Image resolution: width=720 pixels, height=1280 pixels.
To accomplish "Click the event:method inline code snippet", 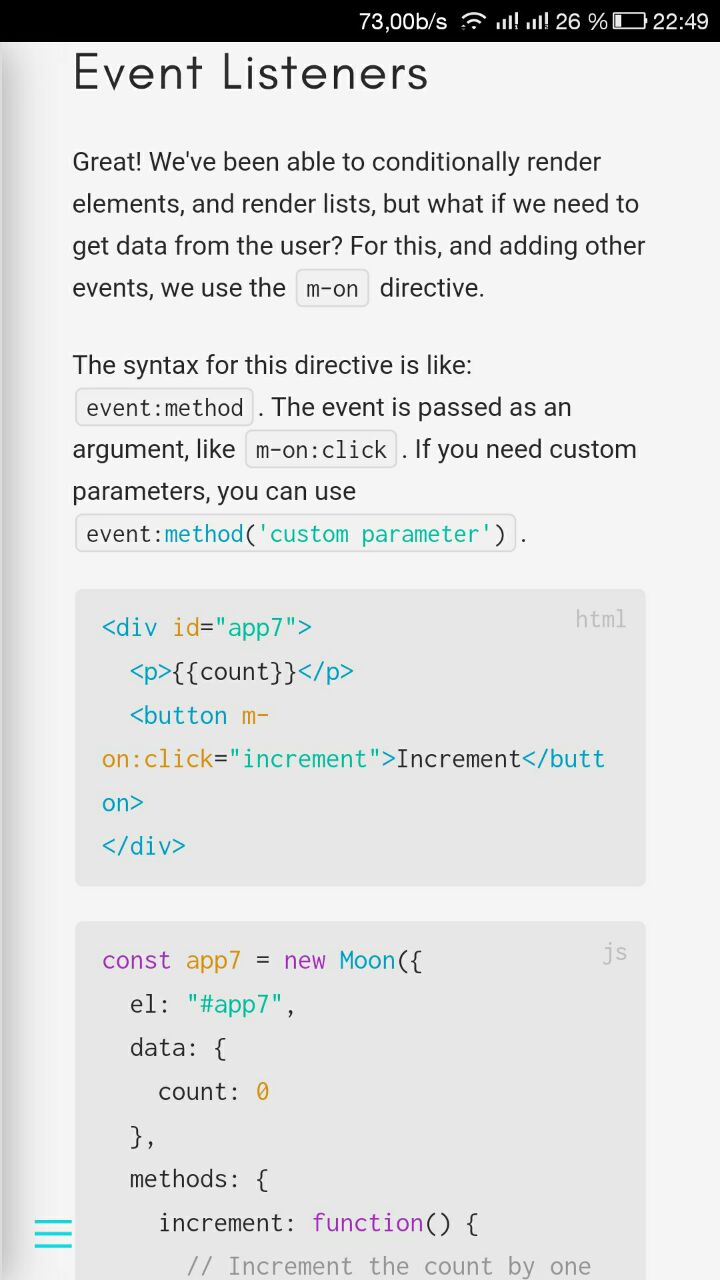I will click(164, 408).
